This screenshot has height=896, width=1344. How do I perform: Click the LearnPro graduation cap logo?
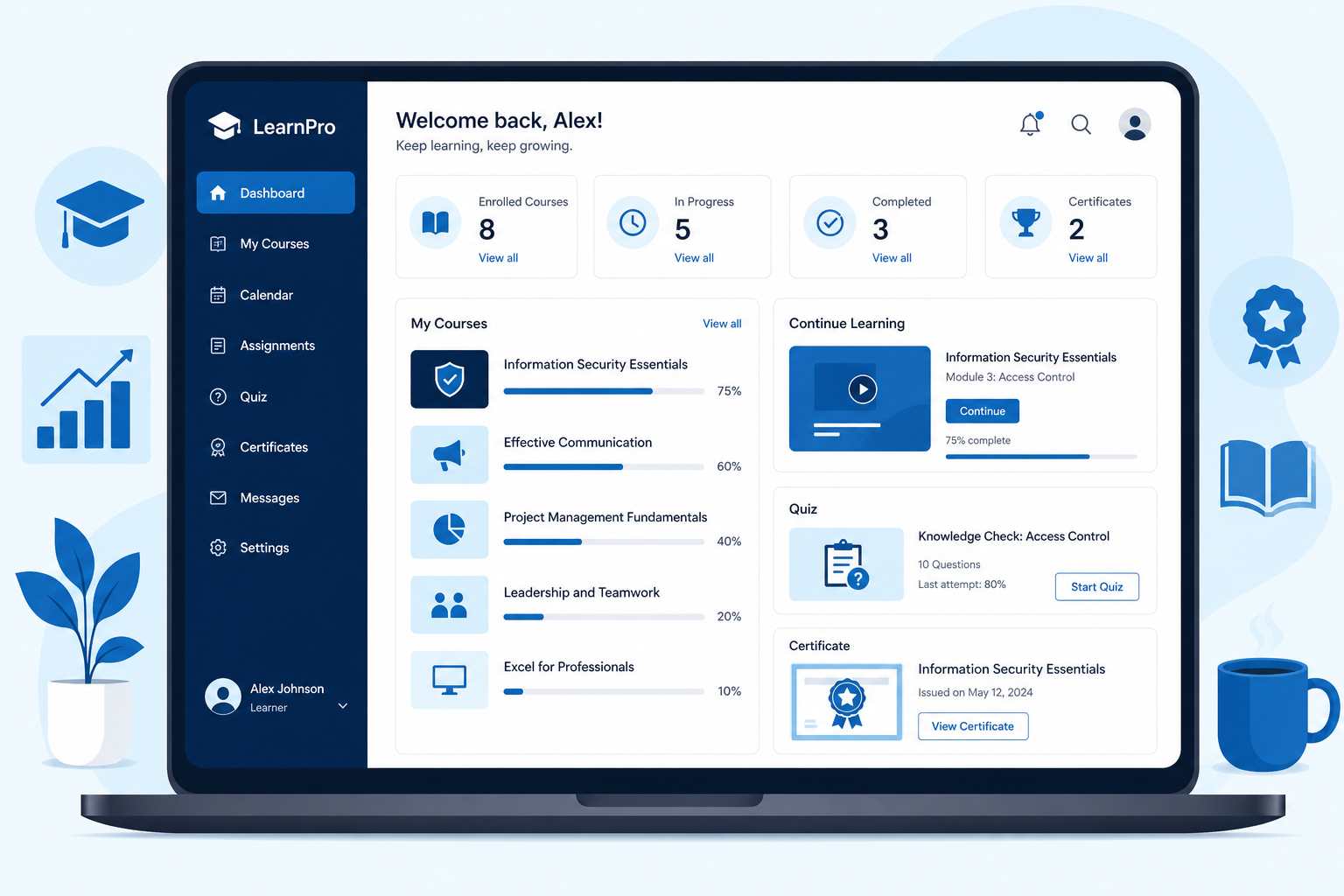(225, 126)
